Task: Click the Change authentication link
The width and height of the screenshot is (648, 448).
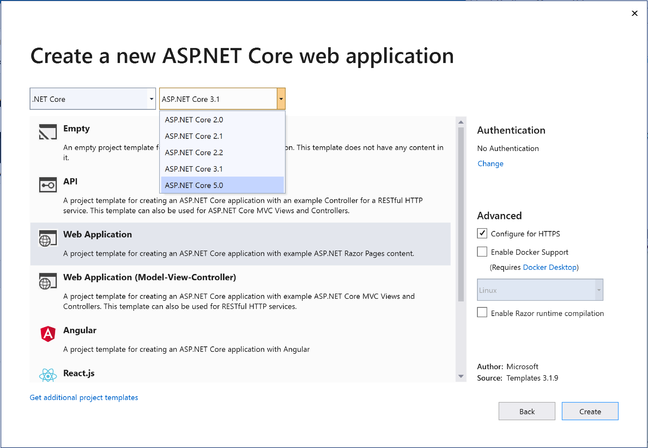Action: click(490, 163)
